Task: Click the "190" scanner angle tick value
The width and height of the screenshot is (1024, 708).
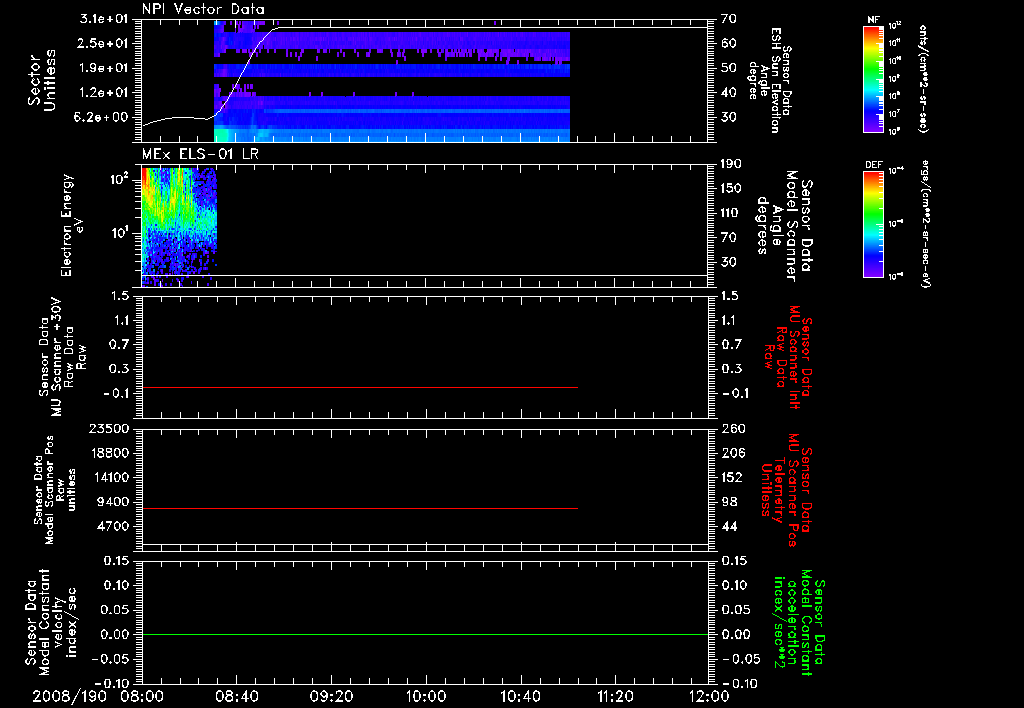Action: coord(731,164)
